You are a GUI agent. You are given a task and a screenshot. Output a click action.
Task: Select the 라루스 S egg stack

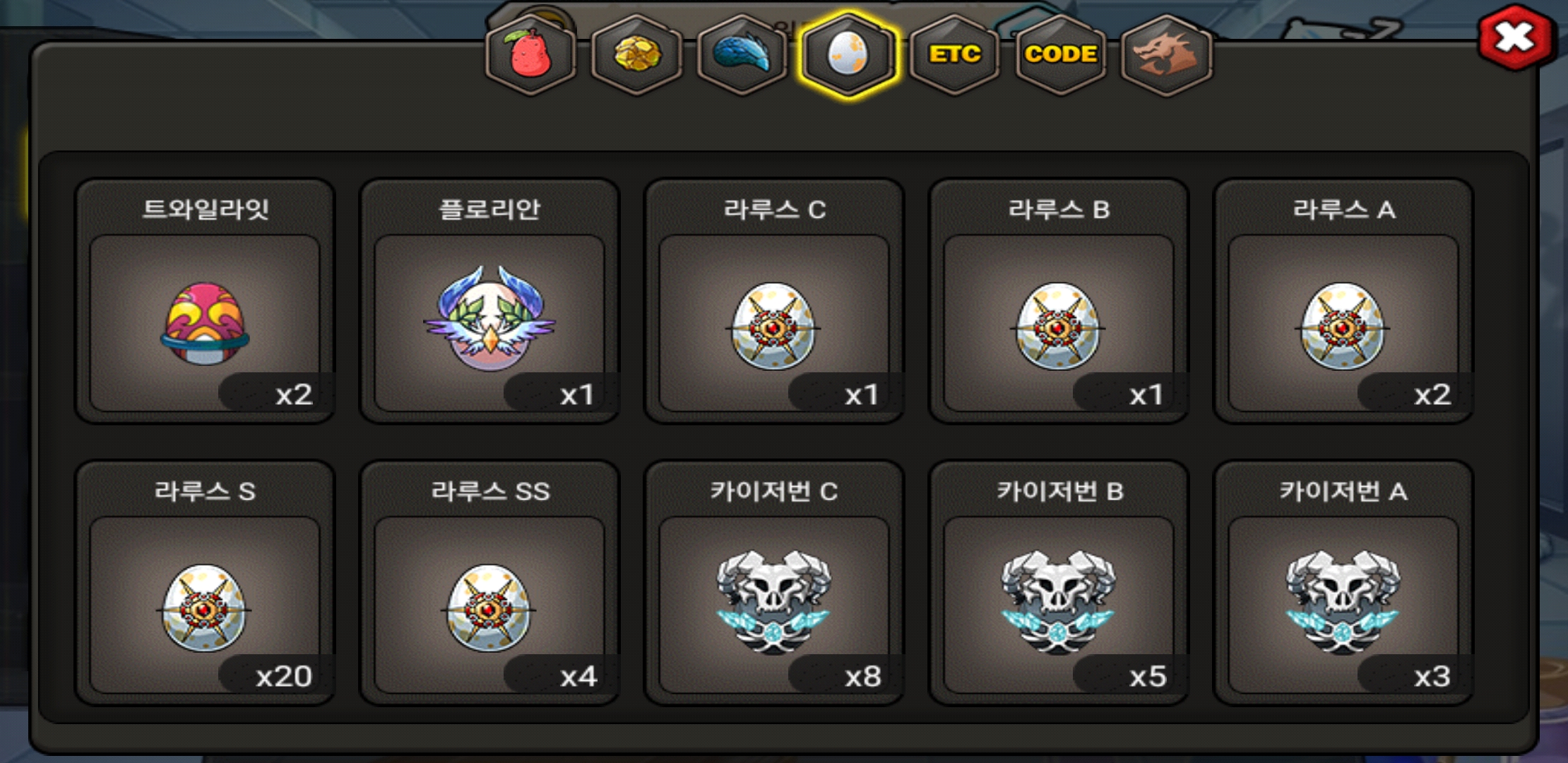click(204, 608)
